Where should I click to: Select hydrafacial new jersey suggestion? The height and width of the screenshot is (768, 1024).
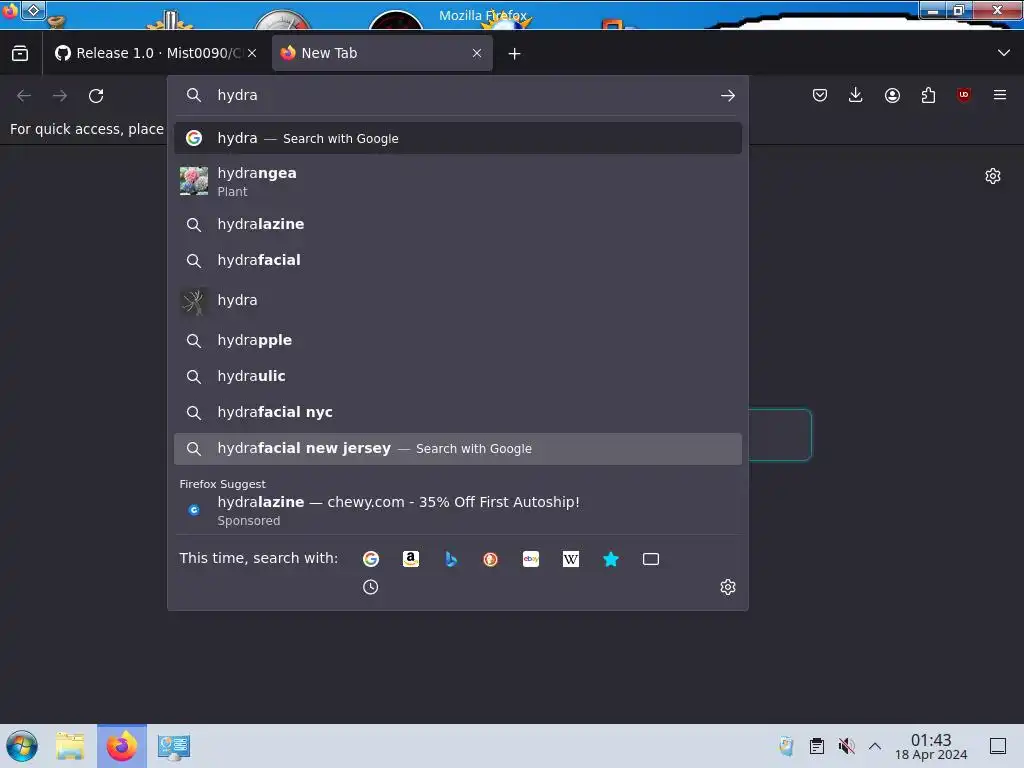click(x=458, y=449)
